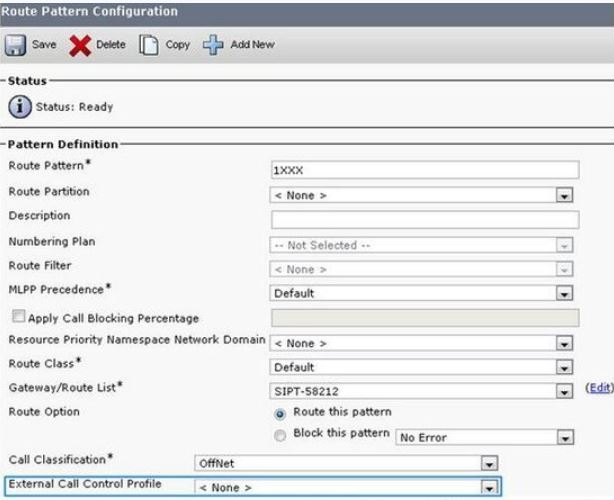The width and height of the screenshot is (614, 500).
Task: Click the Edit link beside Gateway/Route List
Action: [598, 389]
